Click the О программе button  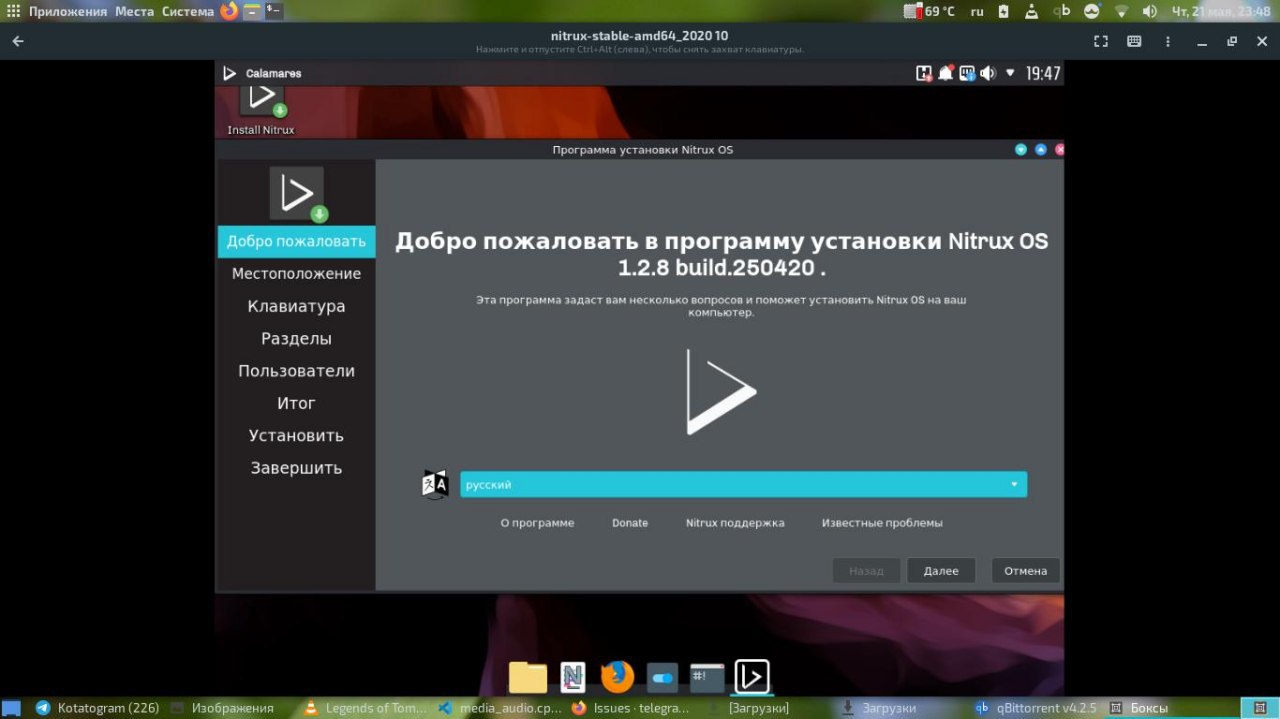click(x=537, y=522)
